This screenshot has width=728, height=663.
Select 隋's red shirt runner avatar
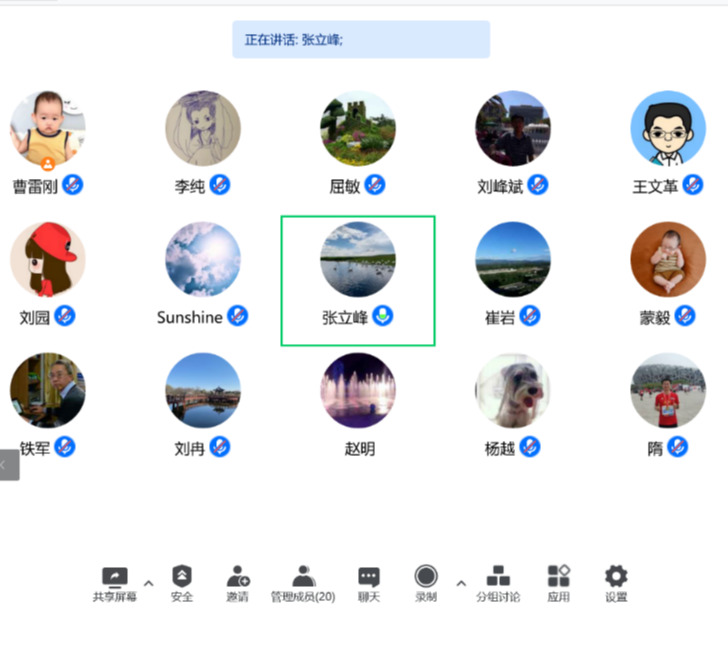(x=668, y=390)
